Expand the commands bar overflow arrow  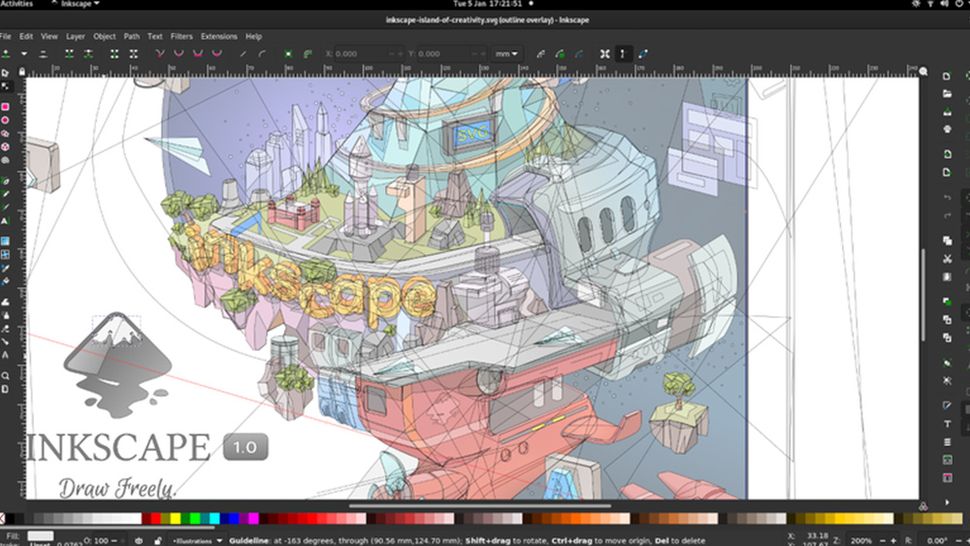[947, 502]
